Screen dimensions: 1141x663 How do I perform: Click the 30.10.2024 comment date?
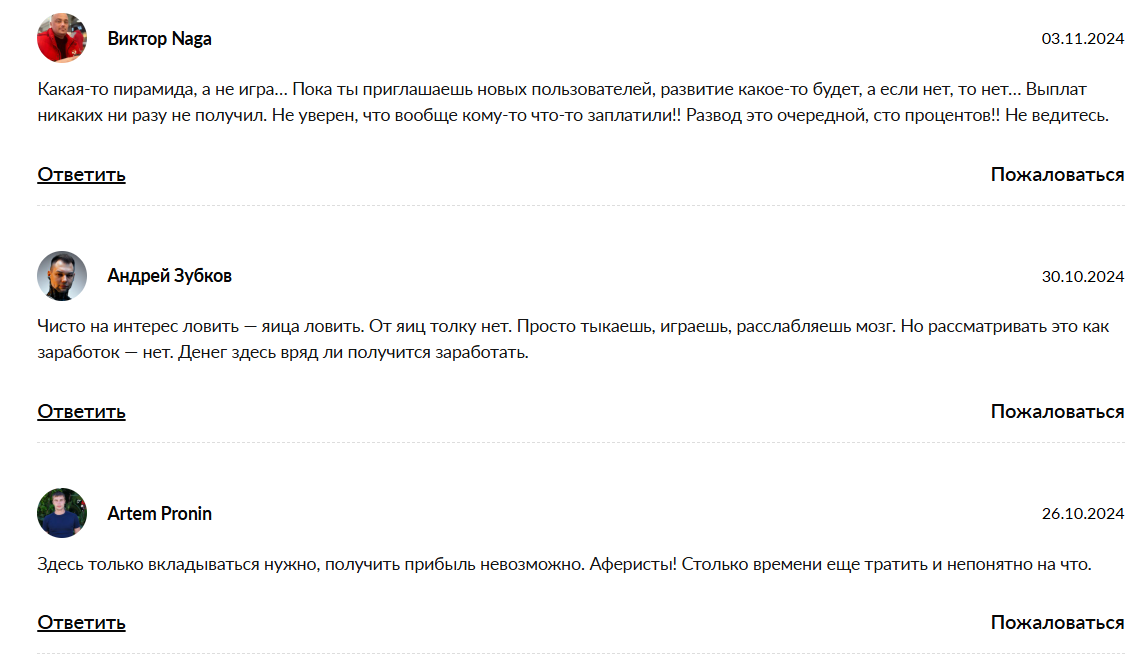(x=1082, y=277)
